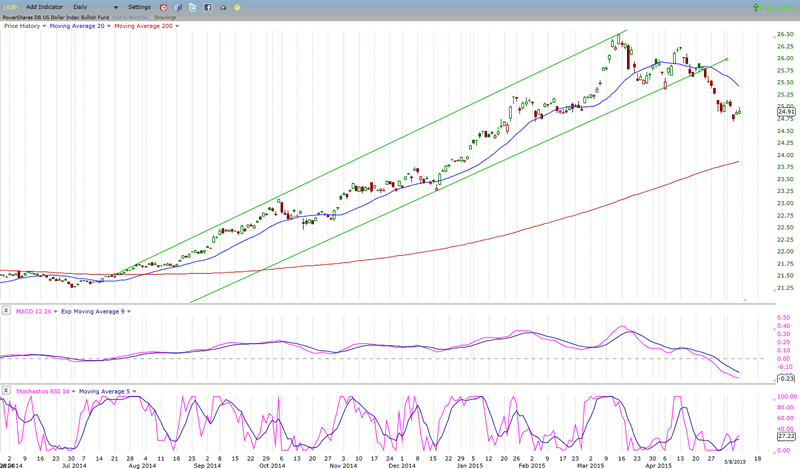The width and height of the screenshot is (800, 469).
Task: Click the yellow note icon in toolbar
Action: (x=237, y=8)
